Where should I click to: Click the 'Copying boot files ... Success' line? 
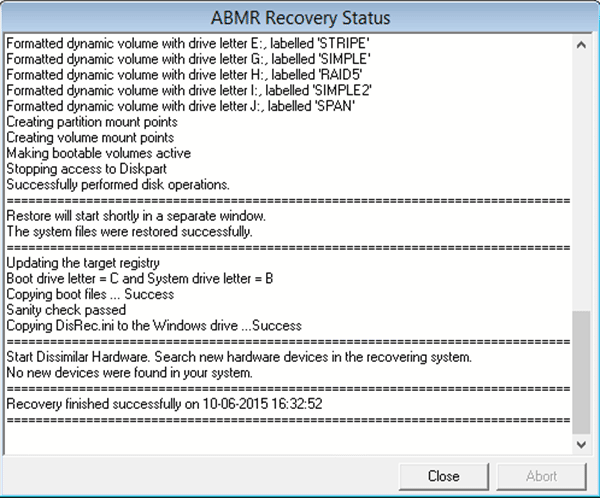tap(90, 294)
